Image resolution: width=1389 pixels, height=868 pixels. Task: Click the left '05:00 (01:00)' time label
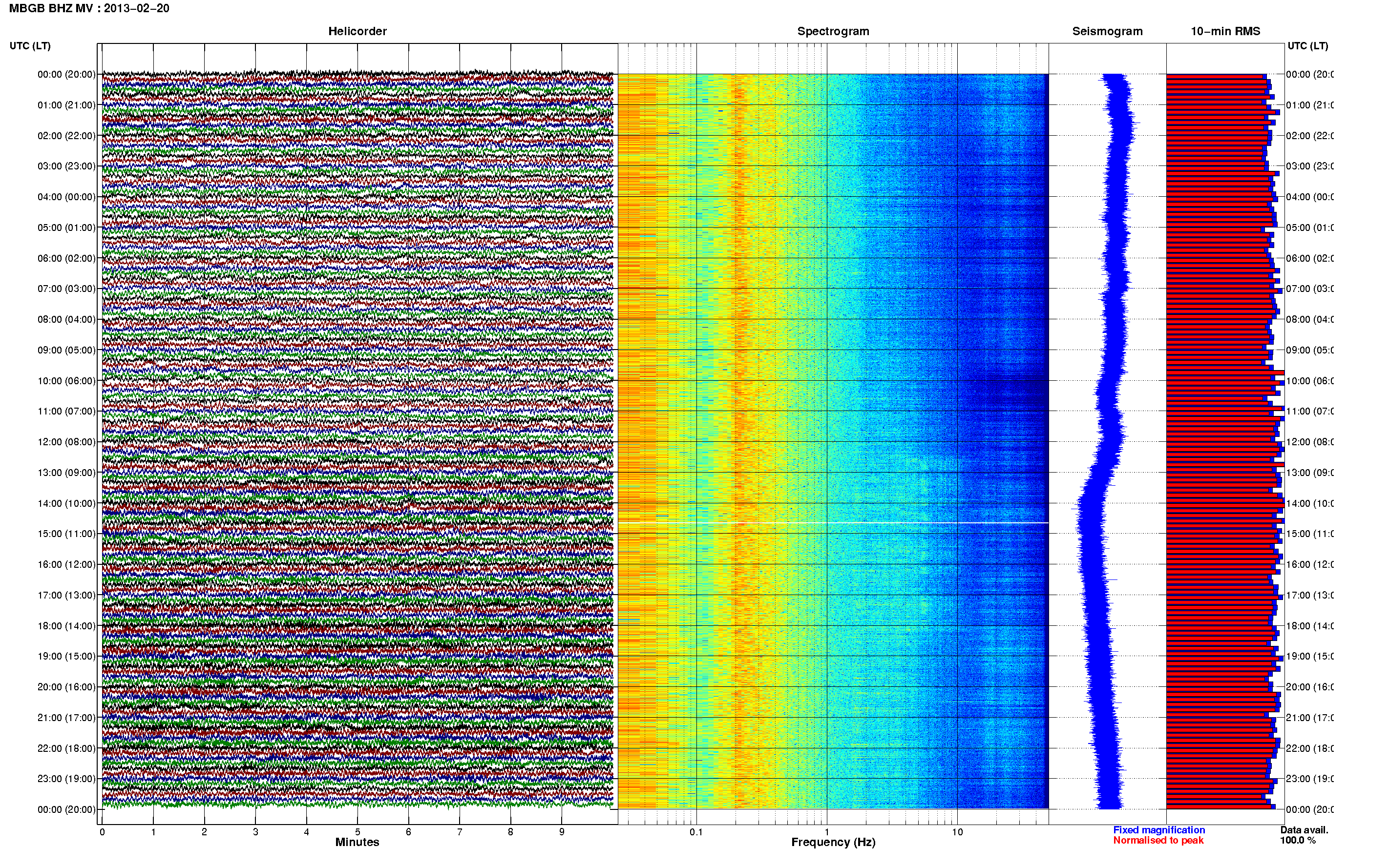pyautogui.click(x=66, y=227)
